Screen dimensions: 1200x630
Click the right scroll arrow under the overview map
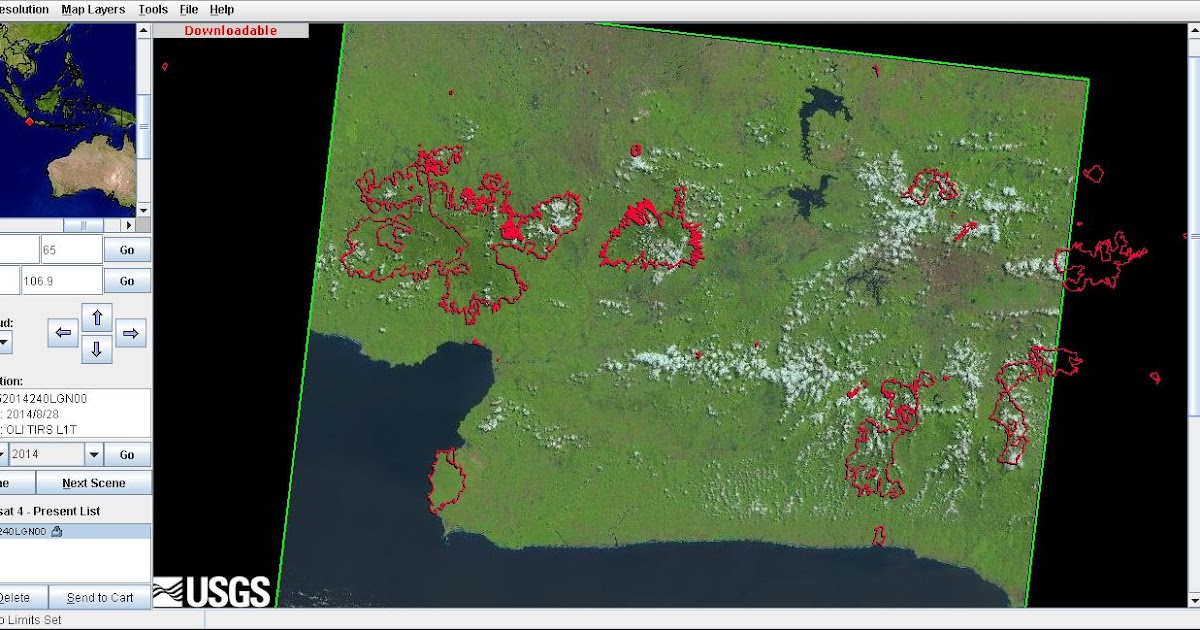(130, 225)
